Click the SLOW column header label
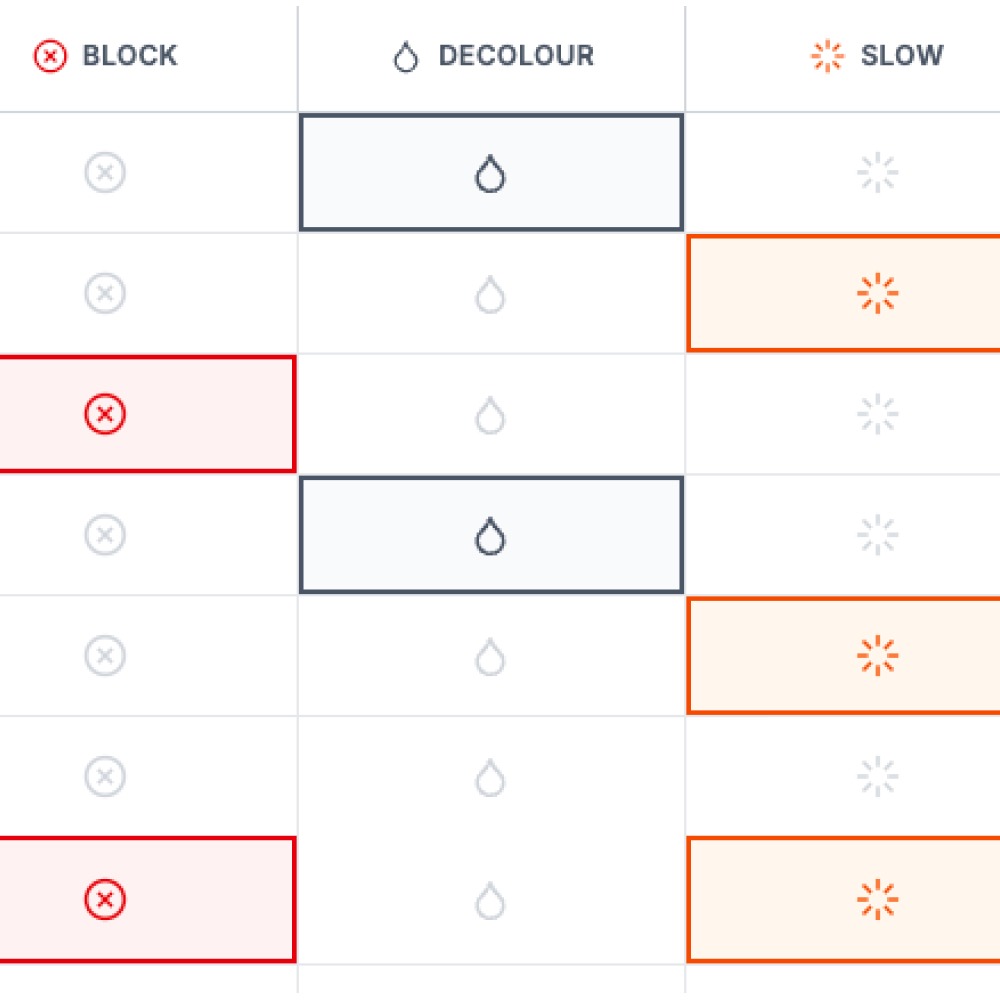The image size is (1000, 1000). point(901,56)
